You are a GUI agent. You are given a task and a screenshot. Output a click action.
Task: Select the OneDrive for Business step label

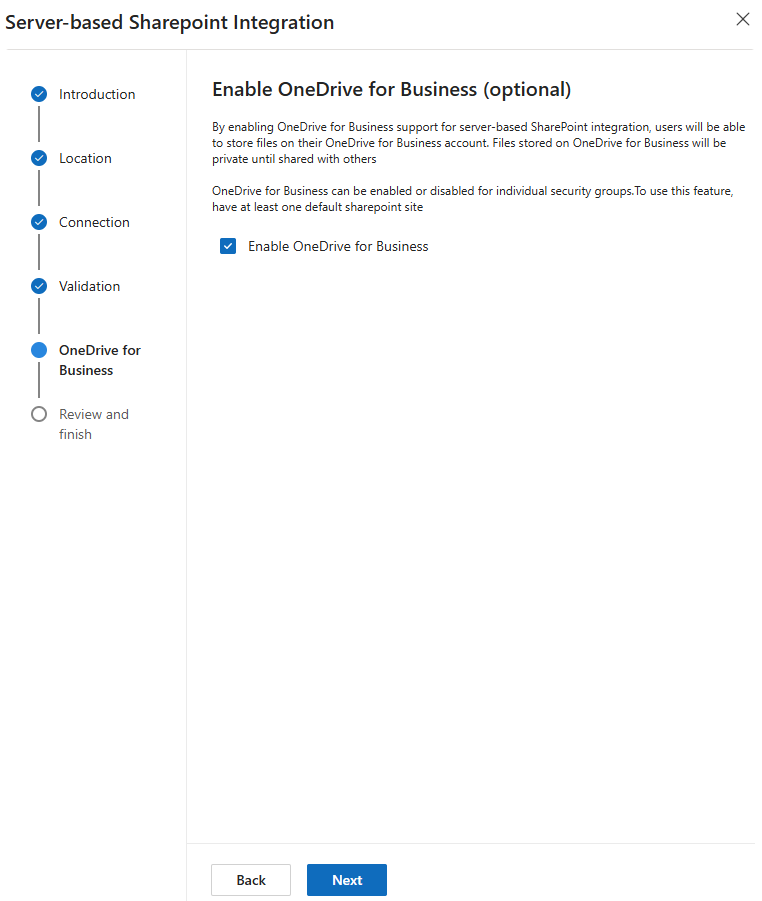point(99,360)
